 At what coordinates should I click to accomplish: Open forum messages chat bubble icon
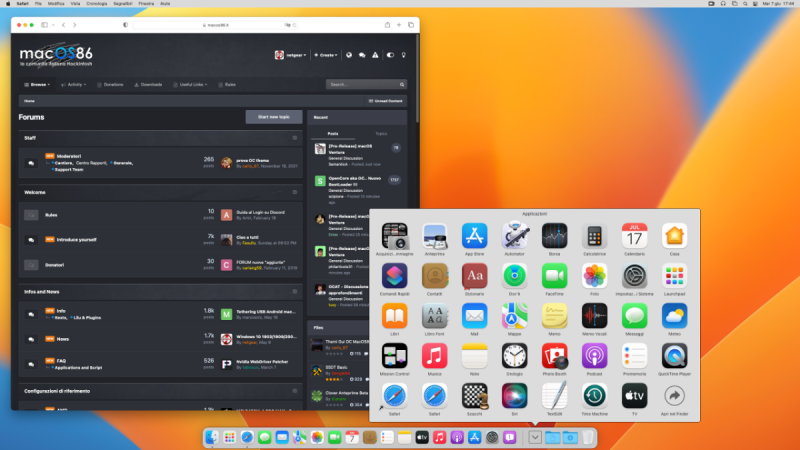tap(362, 55)
